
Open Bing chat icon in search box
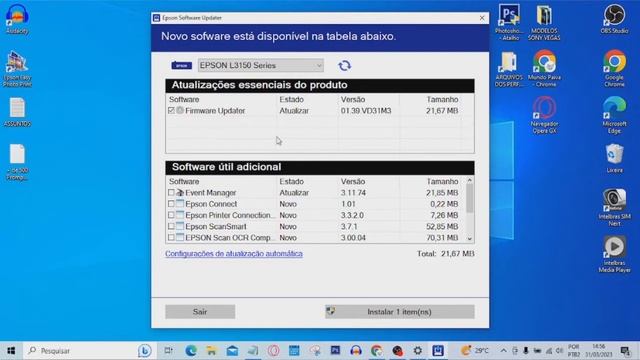144,351
